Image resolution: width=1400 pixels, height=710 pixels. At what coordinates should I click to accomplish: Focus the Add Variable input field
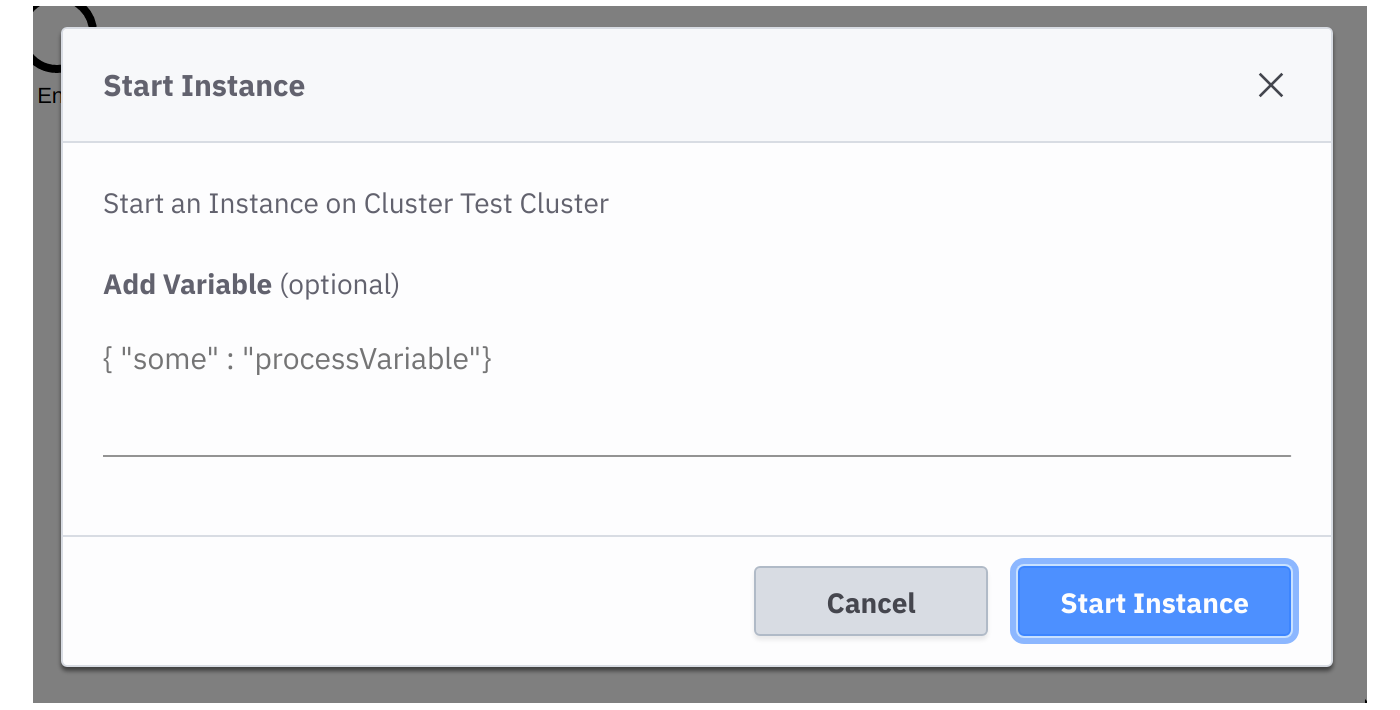[x=697, y=394]
